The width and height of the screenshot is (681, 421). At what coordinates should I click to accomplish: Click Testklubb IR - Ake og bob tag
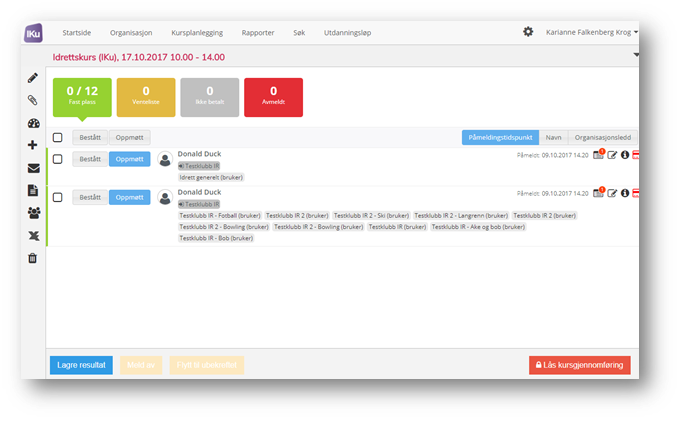pyautogui.click(x=478, y=227)
